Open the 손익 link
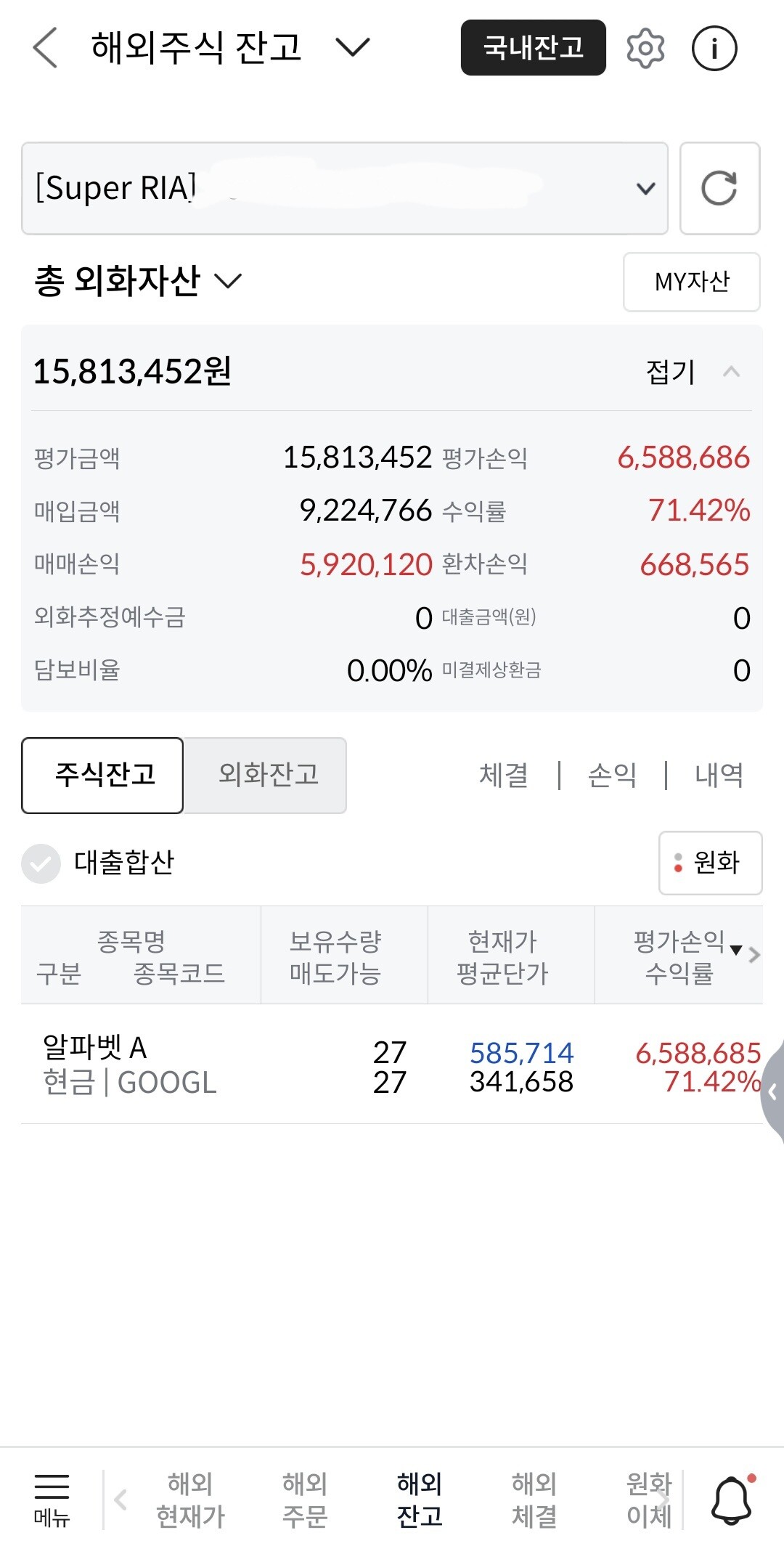The image size is (784, 1554). (612, 775)
